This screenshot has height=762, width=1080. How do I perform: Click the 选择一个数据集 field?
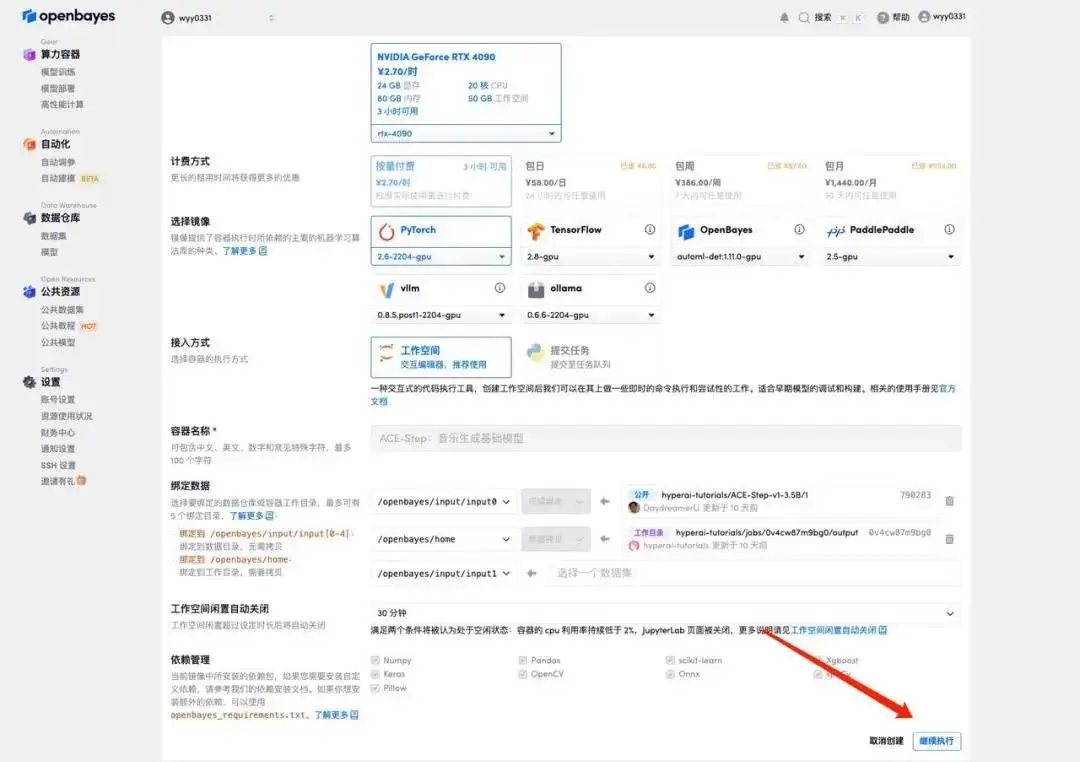click(x=754, y=573)
